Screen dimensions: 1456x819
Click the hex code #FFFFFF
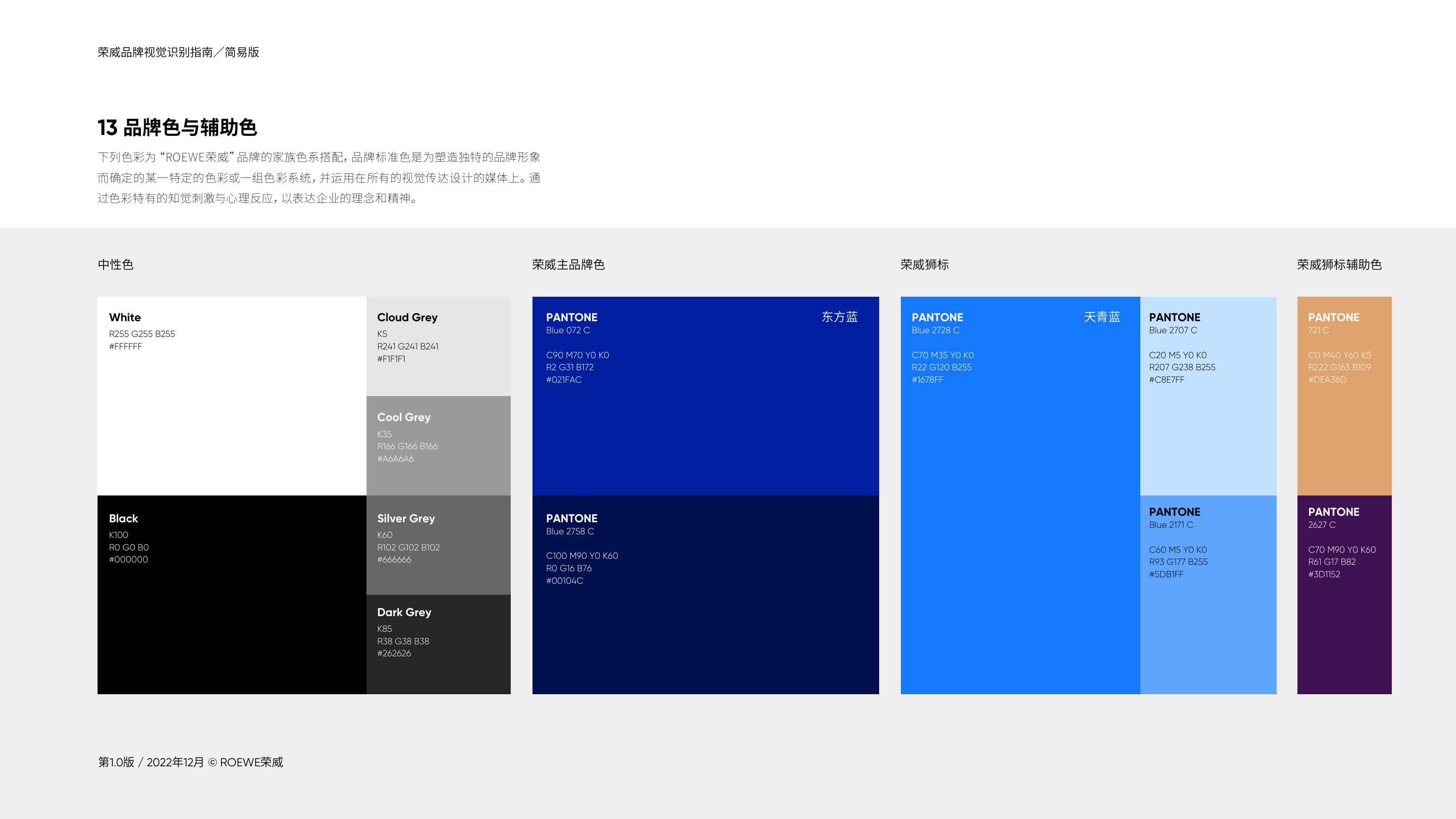(x=125, y=347)
